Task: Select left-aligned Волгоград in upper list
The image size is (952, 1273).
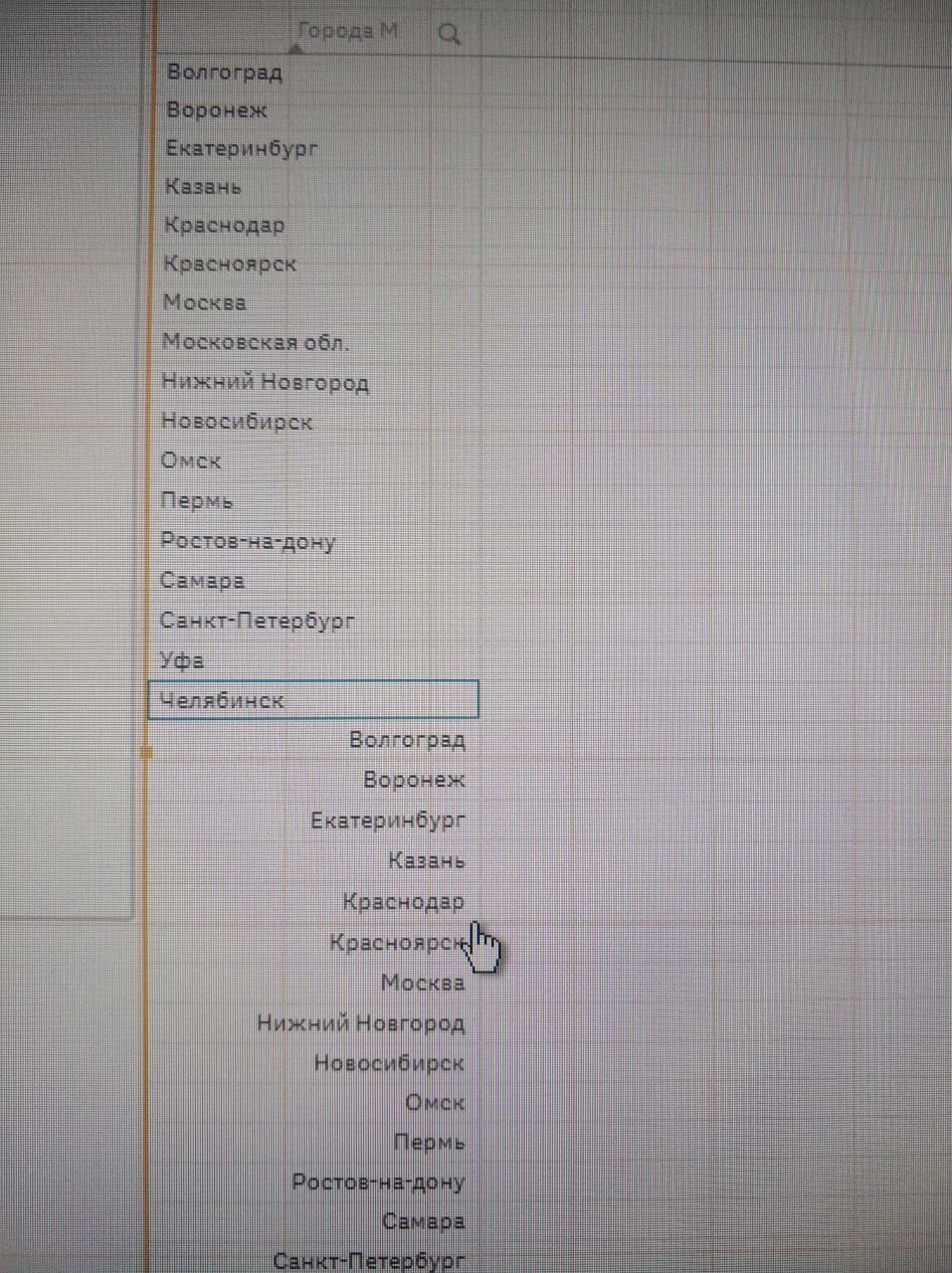Action: (225, 72)
